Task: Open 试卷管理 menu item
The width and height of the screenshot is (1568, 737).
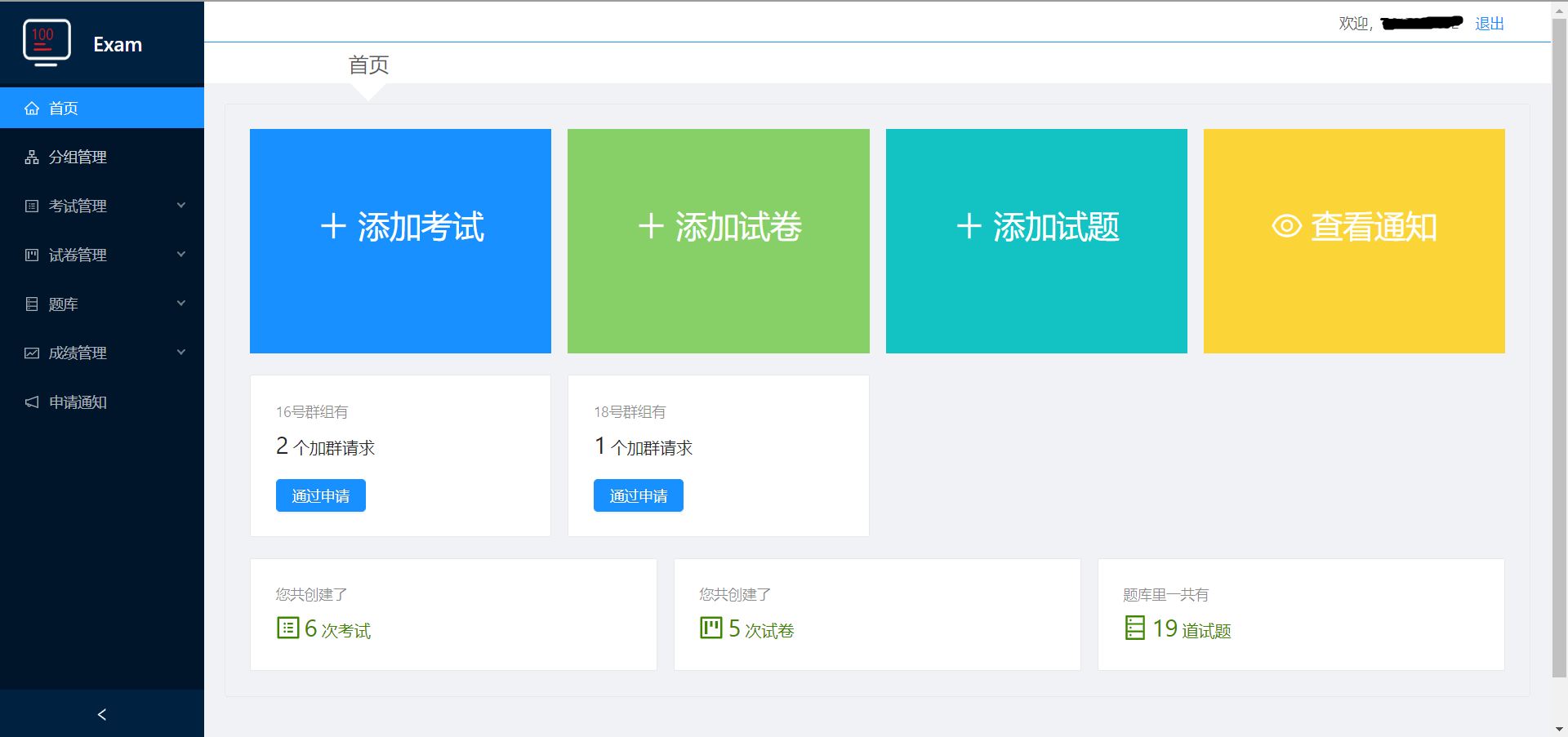Action: click(102, 255)
